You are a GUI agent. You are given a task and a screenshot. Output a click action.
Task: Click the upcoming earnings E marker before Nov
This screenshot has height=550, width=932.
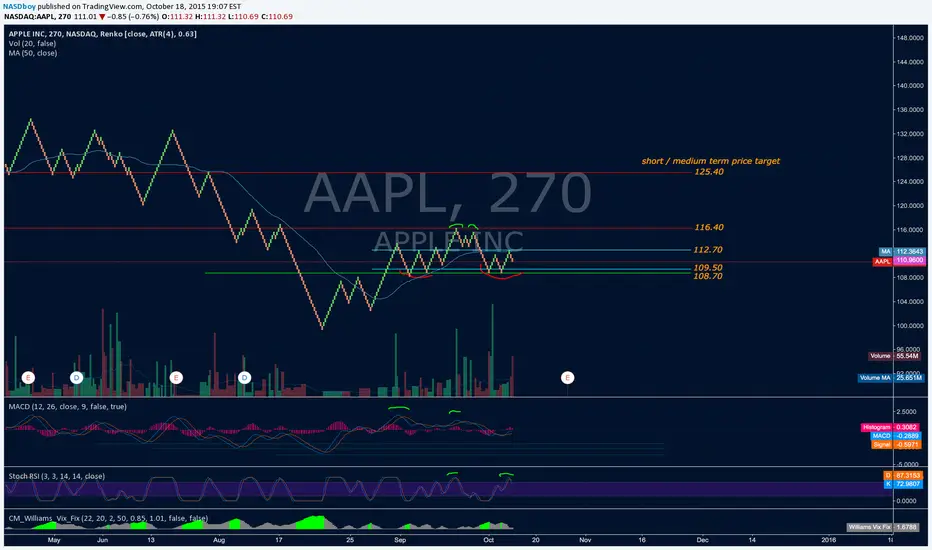567,378
